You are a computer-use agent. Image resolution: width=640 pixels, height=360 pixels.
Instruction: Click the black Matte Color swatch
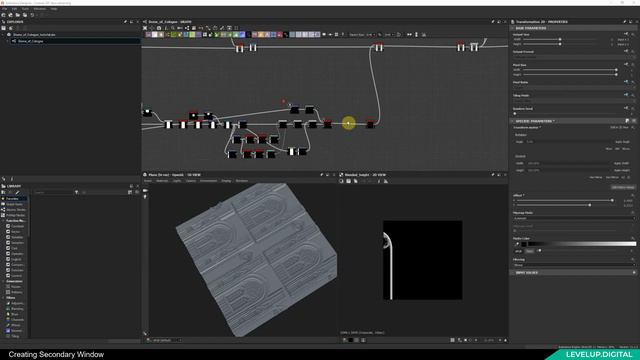click(x=524, y=244)
